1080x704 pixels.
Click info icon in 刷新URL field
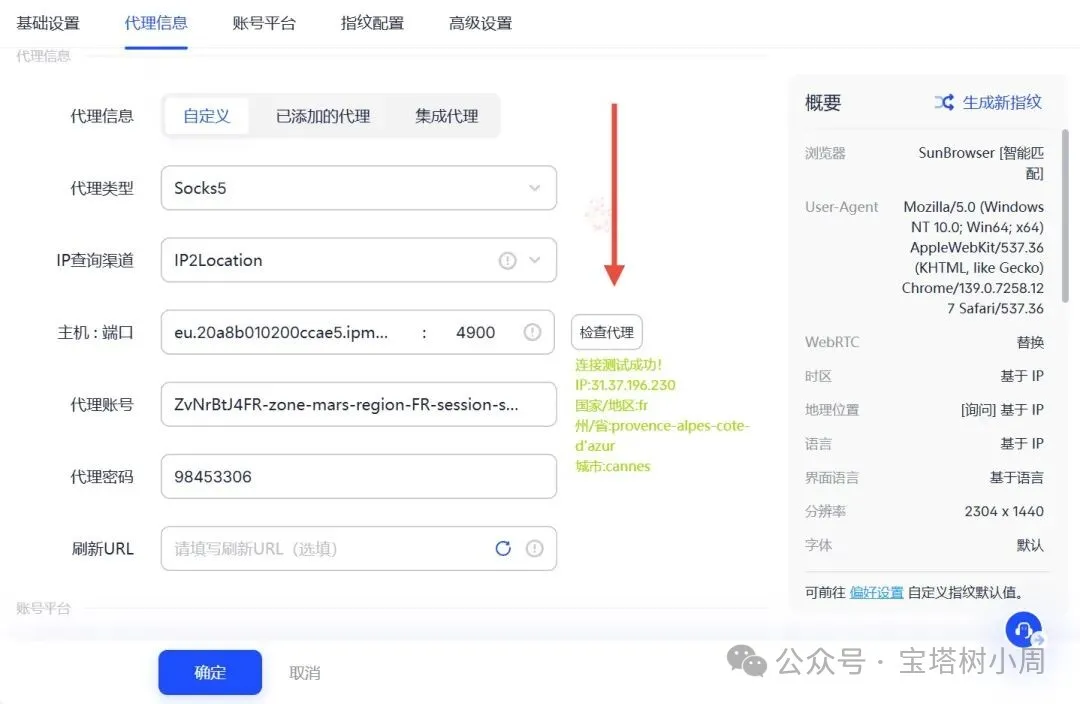pos(535,548)
